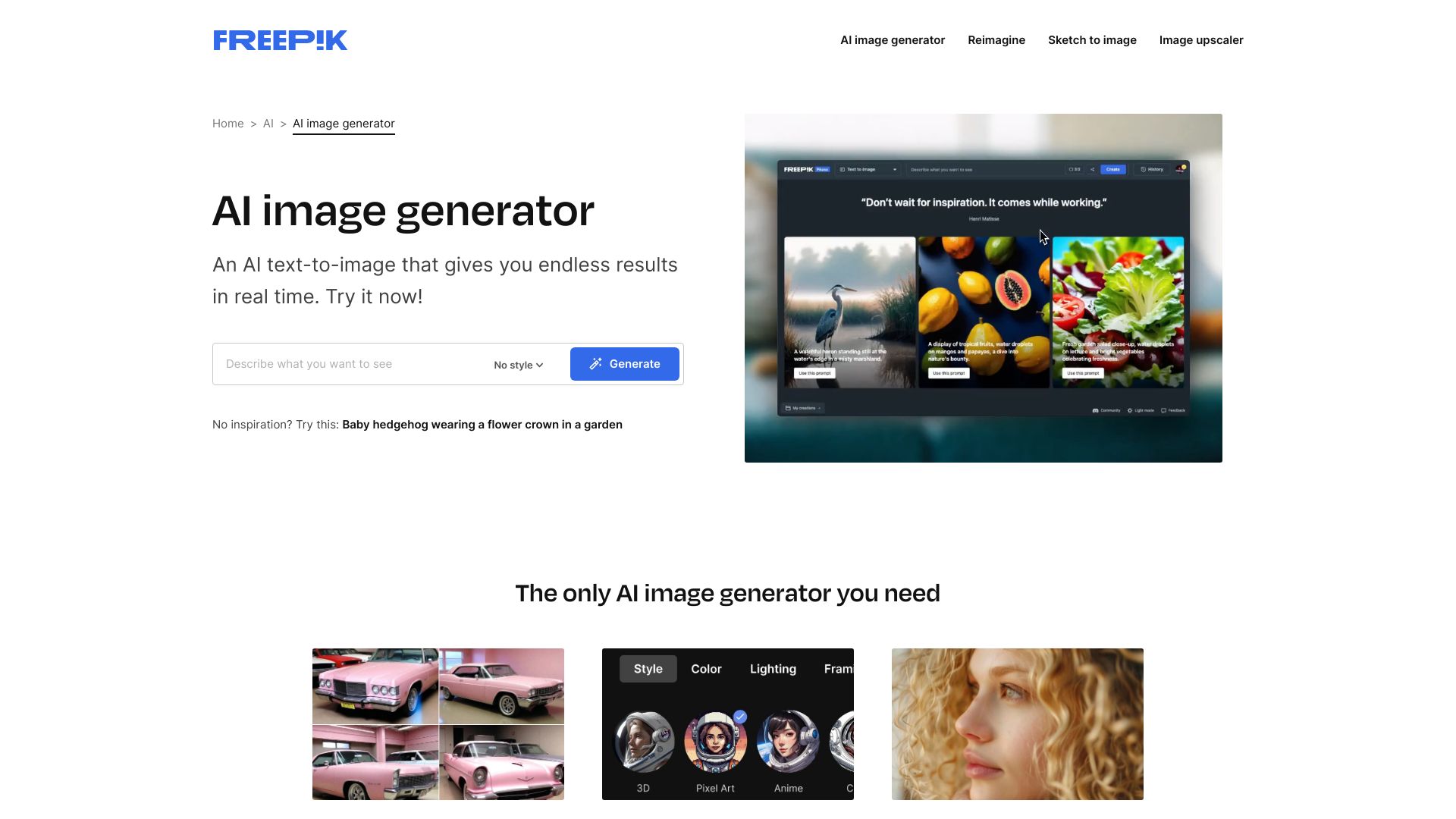The width and height of the screenshot is (1456, 819).
Task: Click the Image upscaler link
Action: coord(1201,40)
